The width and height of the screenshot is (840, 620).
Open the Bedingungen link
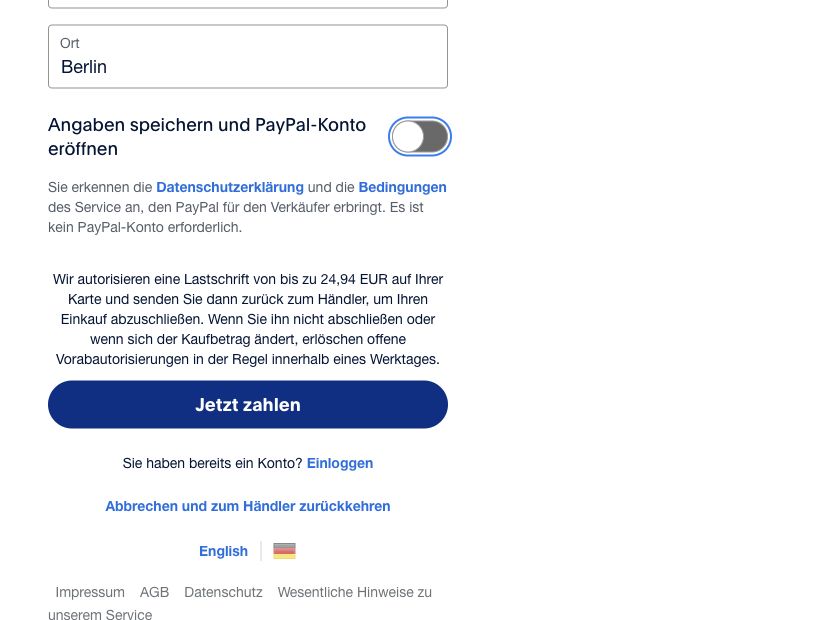click(402, 187)
